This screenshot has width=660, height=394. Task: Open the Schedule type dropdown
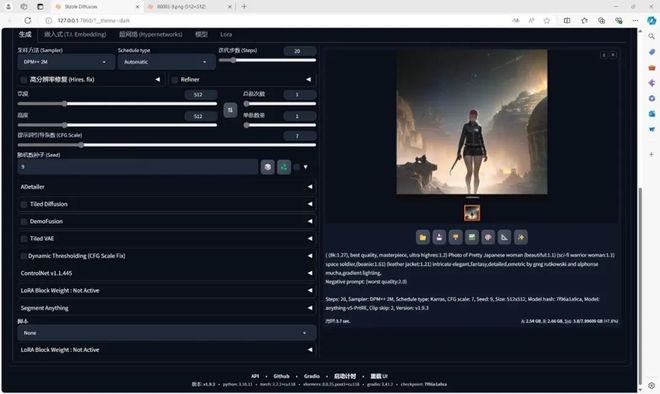(166, 62)
